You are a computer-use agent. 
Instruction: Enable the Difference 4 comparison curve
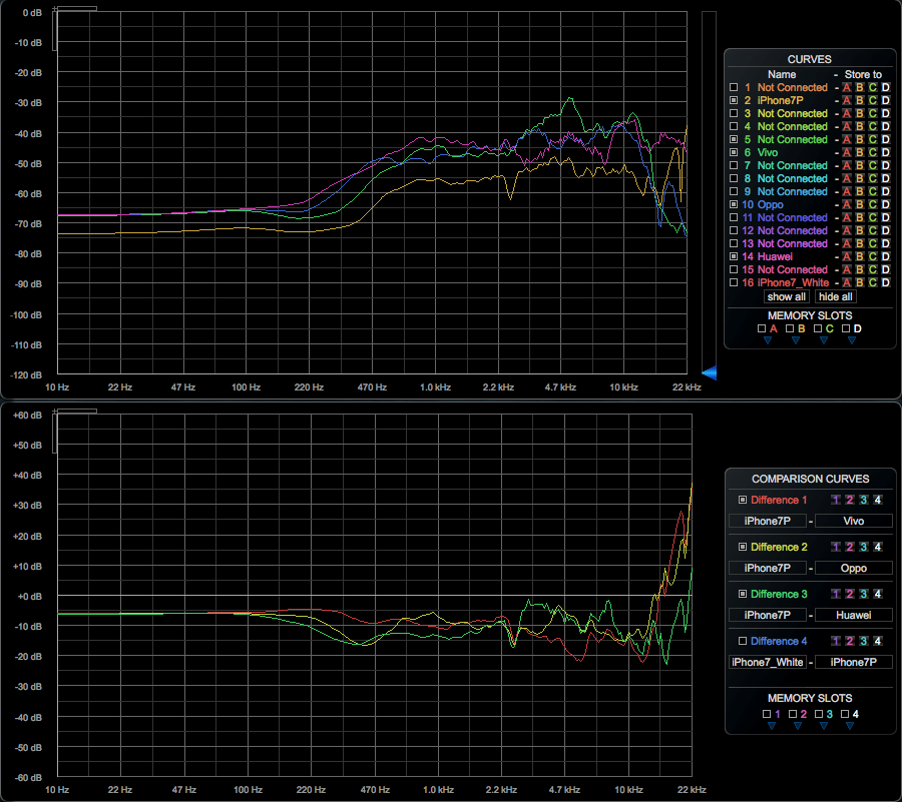click(x=743, y=639)
